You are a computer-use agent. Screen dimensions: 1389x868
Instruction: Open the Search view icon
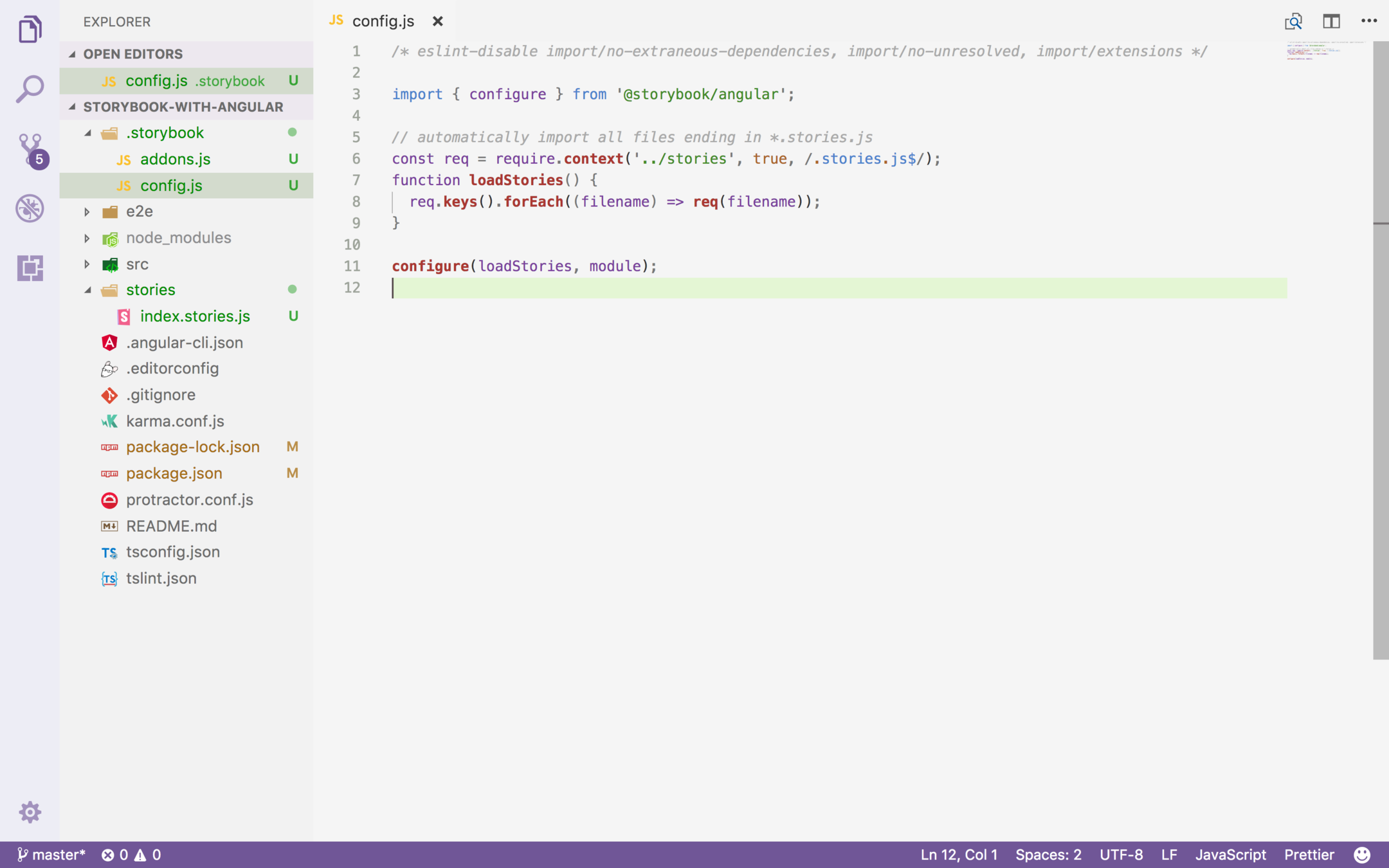(30, 89)
